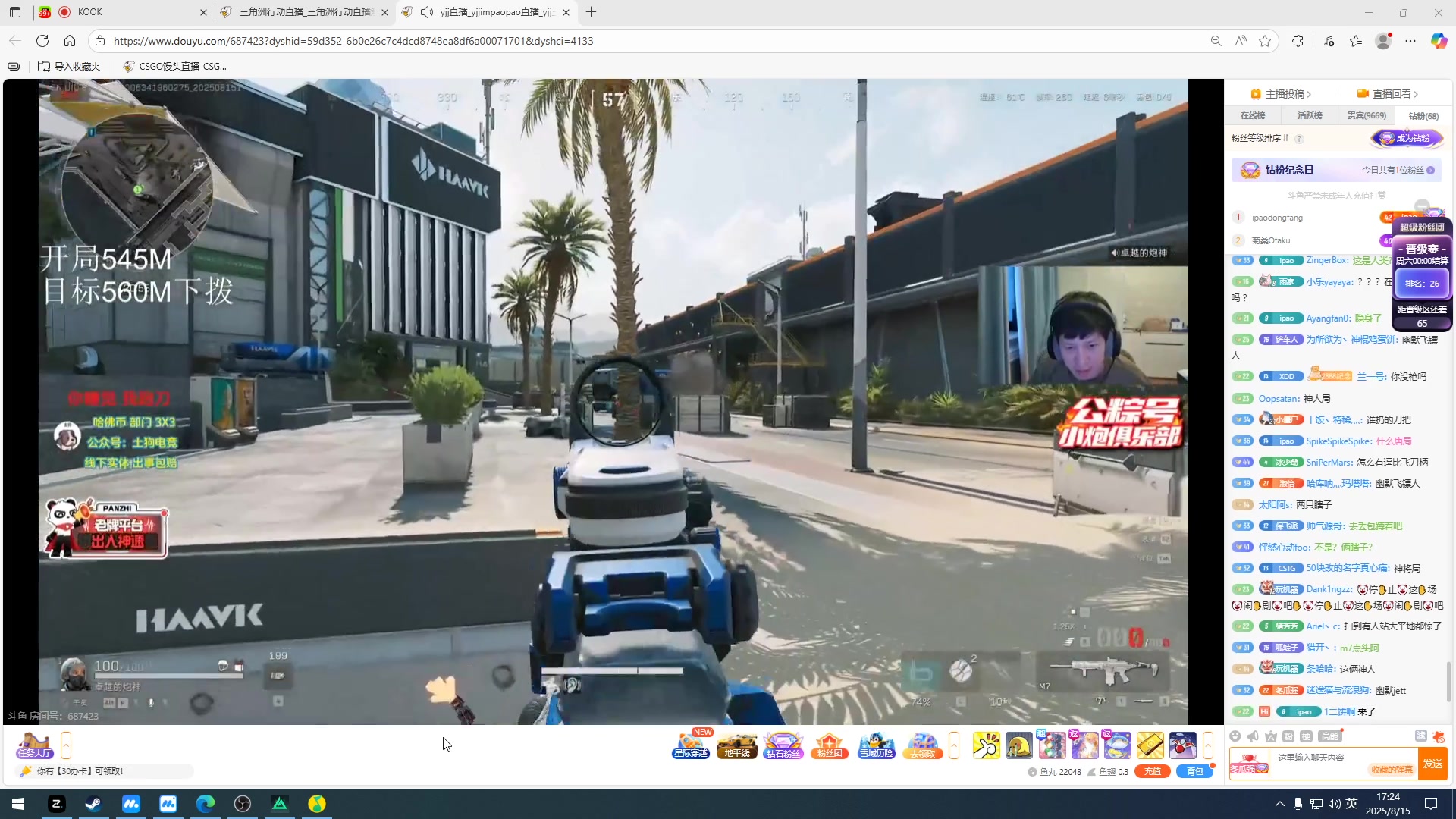Image resolution: width=1456 pixels, height=819 pixels.
Task: Open browser settings and more menu
Action: tap(1410, 41)
